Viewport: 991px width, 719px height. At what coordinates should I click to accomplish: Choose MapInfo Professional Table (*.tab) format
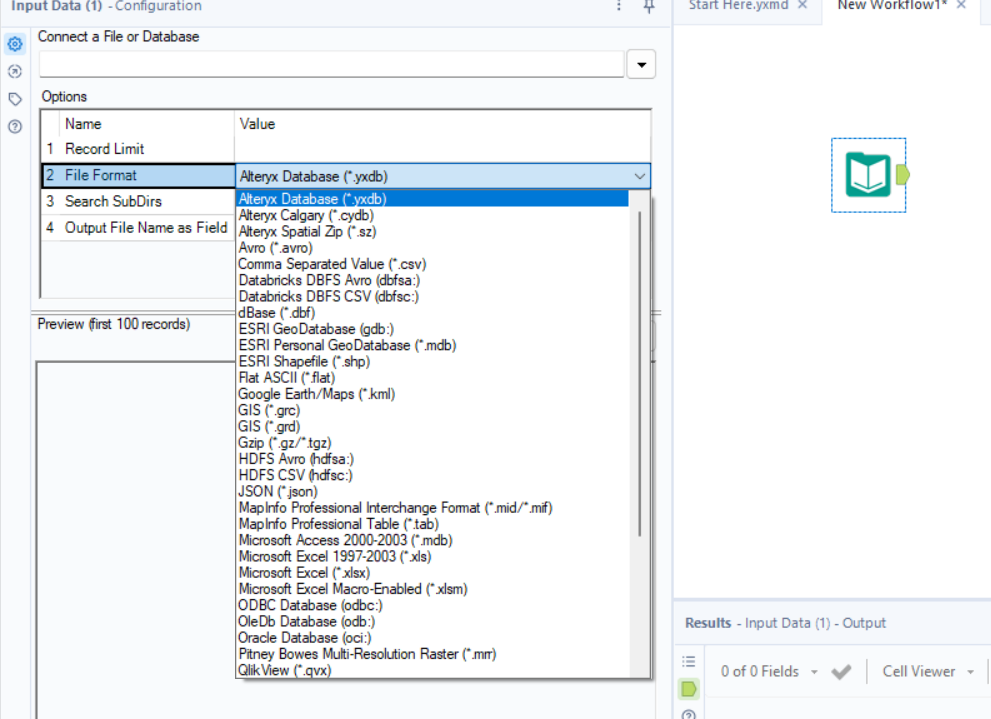coord(432,524)
